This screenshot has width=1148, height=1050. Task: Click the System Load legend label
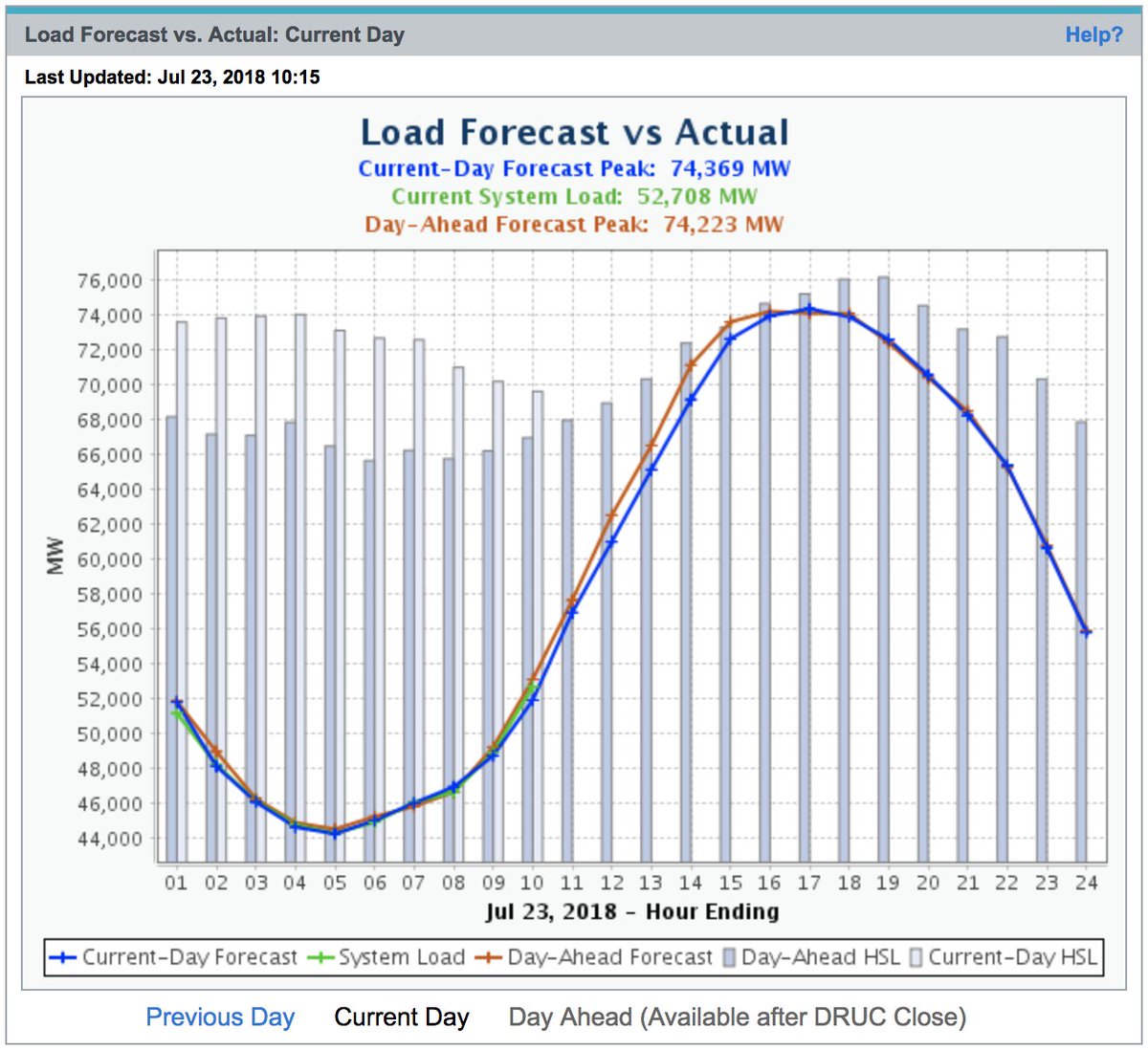(402, 957)
